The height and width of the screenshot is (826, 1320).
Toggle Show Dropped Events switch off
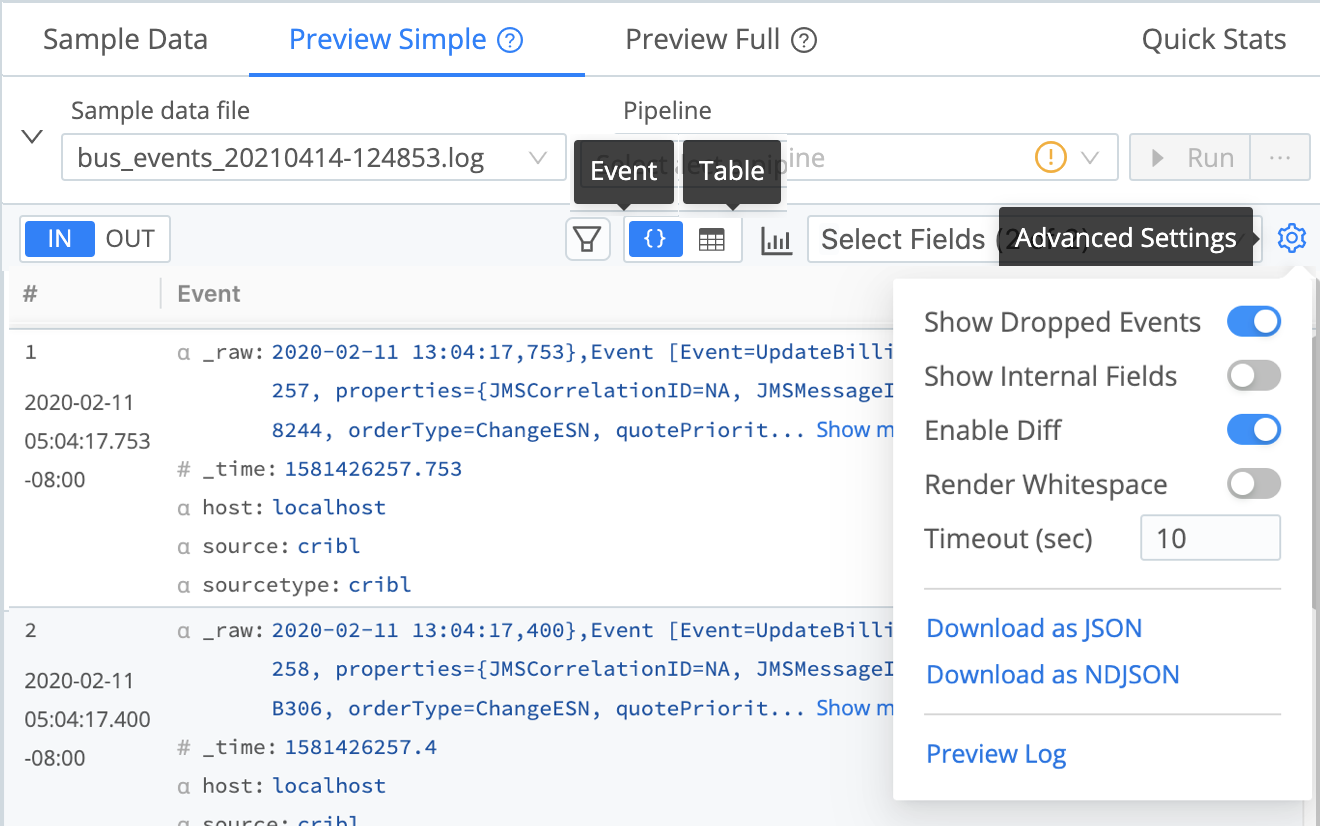click(x=1253, y=322)
